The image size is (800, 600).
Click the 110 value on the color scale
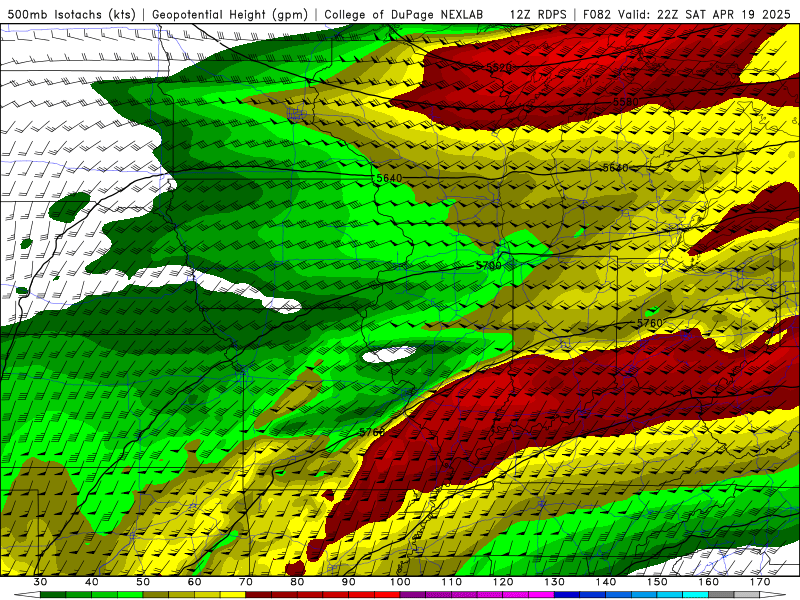coord(452,582)
